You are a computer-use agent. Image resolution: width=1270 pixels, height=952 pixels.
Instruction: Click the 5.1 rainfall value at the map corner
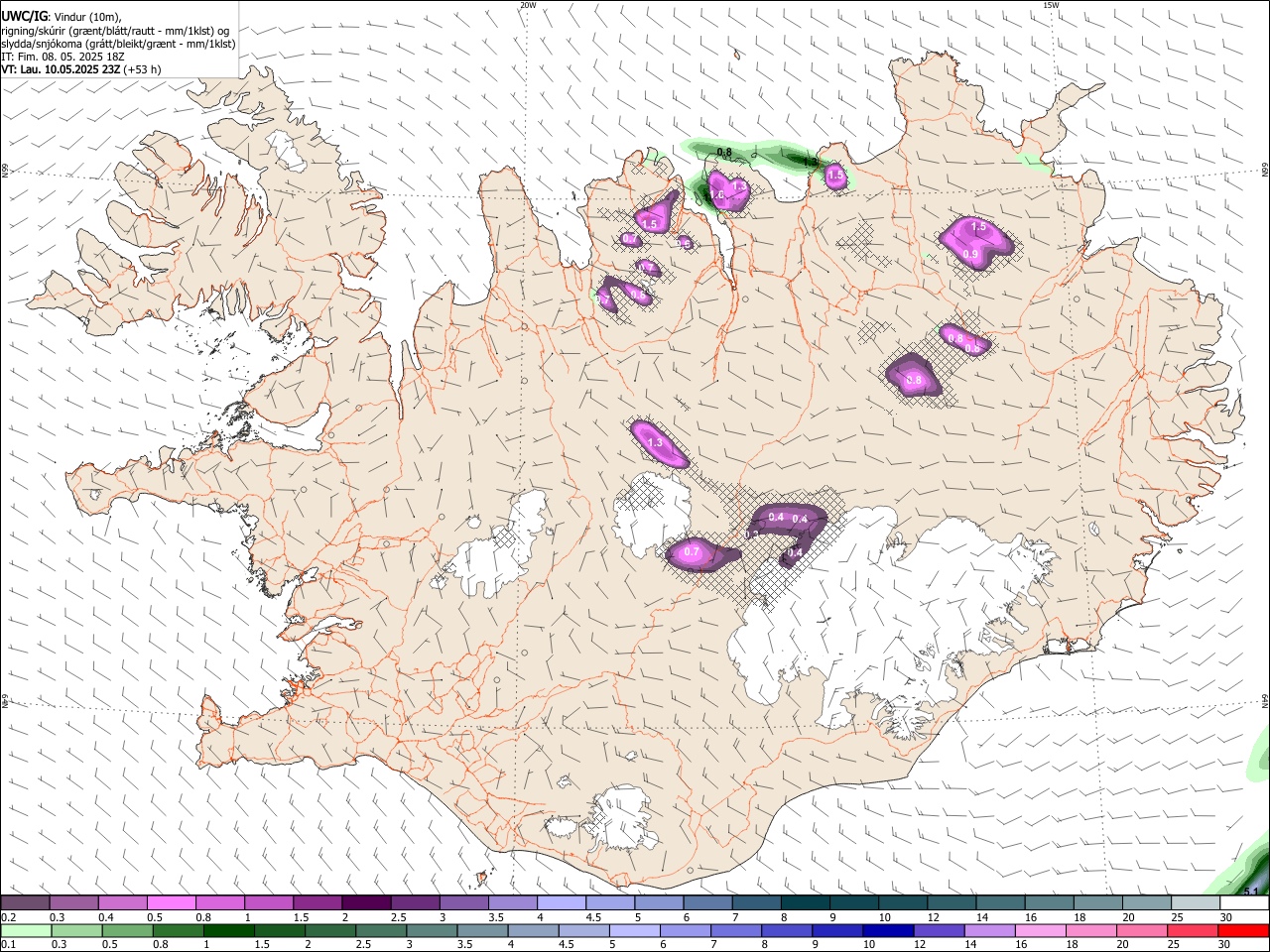(1251, 892)
